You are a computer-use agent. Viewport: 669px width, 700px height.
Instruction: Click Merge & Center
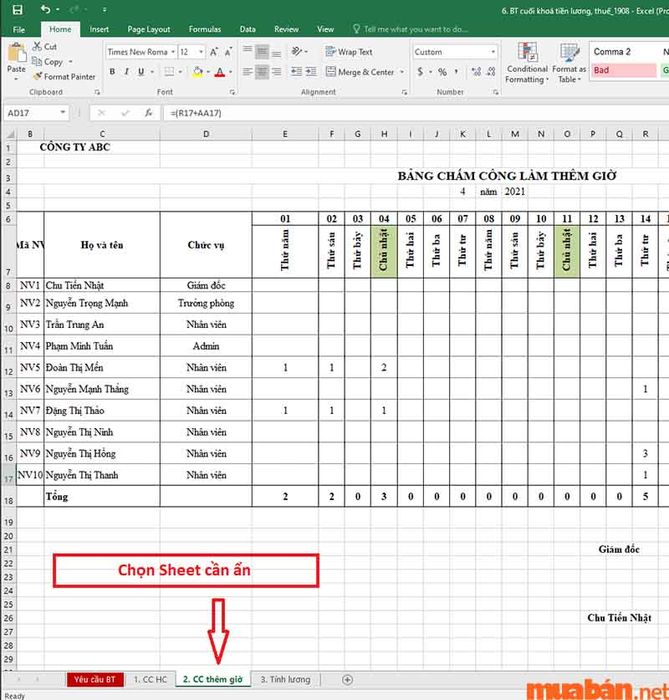click(360, 71)
